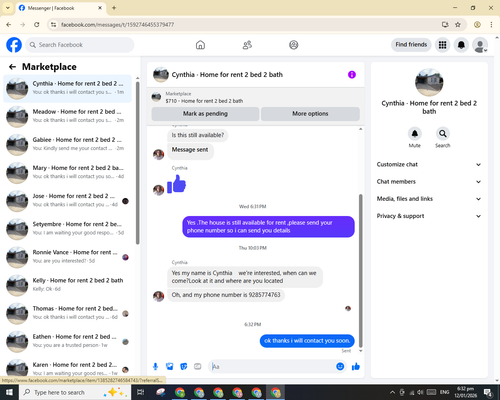
Task: Click the back arrow beside Marketplace
Action: pos(12,67)
